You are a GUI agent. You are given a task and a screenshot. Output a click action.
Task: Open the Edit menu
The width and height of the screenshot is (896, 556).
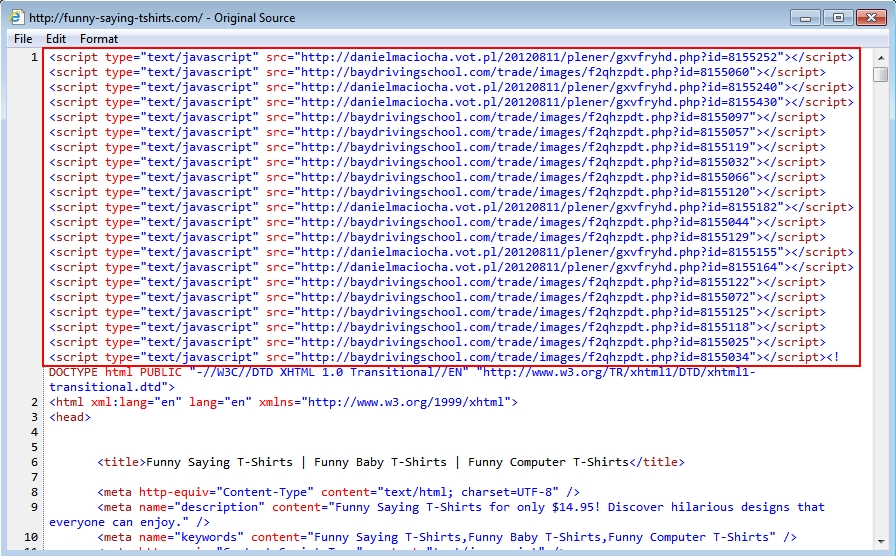(x=56, y=39)
